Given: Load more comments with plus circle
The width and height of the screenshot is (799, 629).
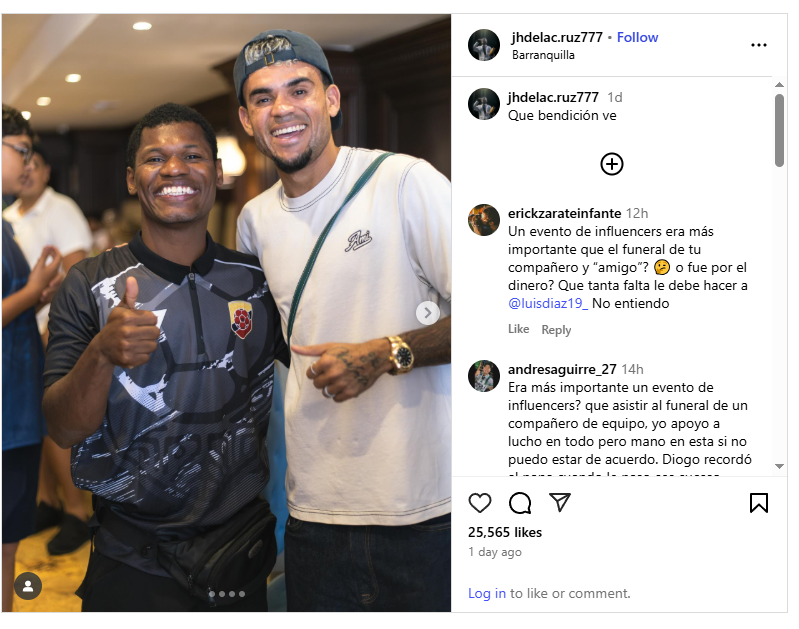Looking at the screenshot, I should click(x=611, y=164).
